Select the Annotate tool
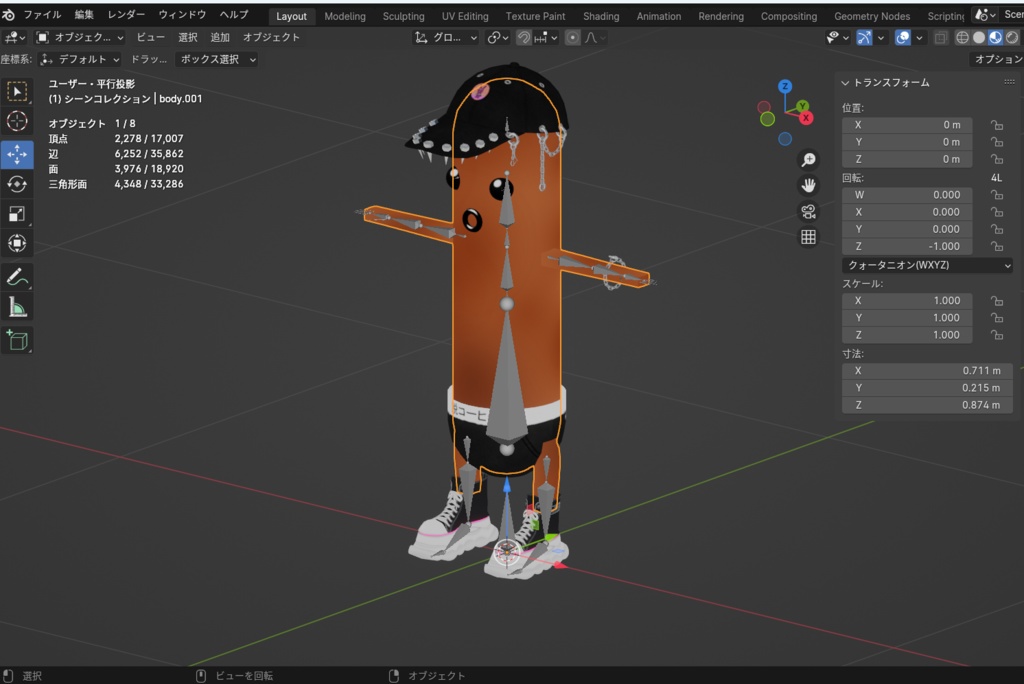The height and width of the screenshot is (684, 1024). point(17,277)
